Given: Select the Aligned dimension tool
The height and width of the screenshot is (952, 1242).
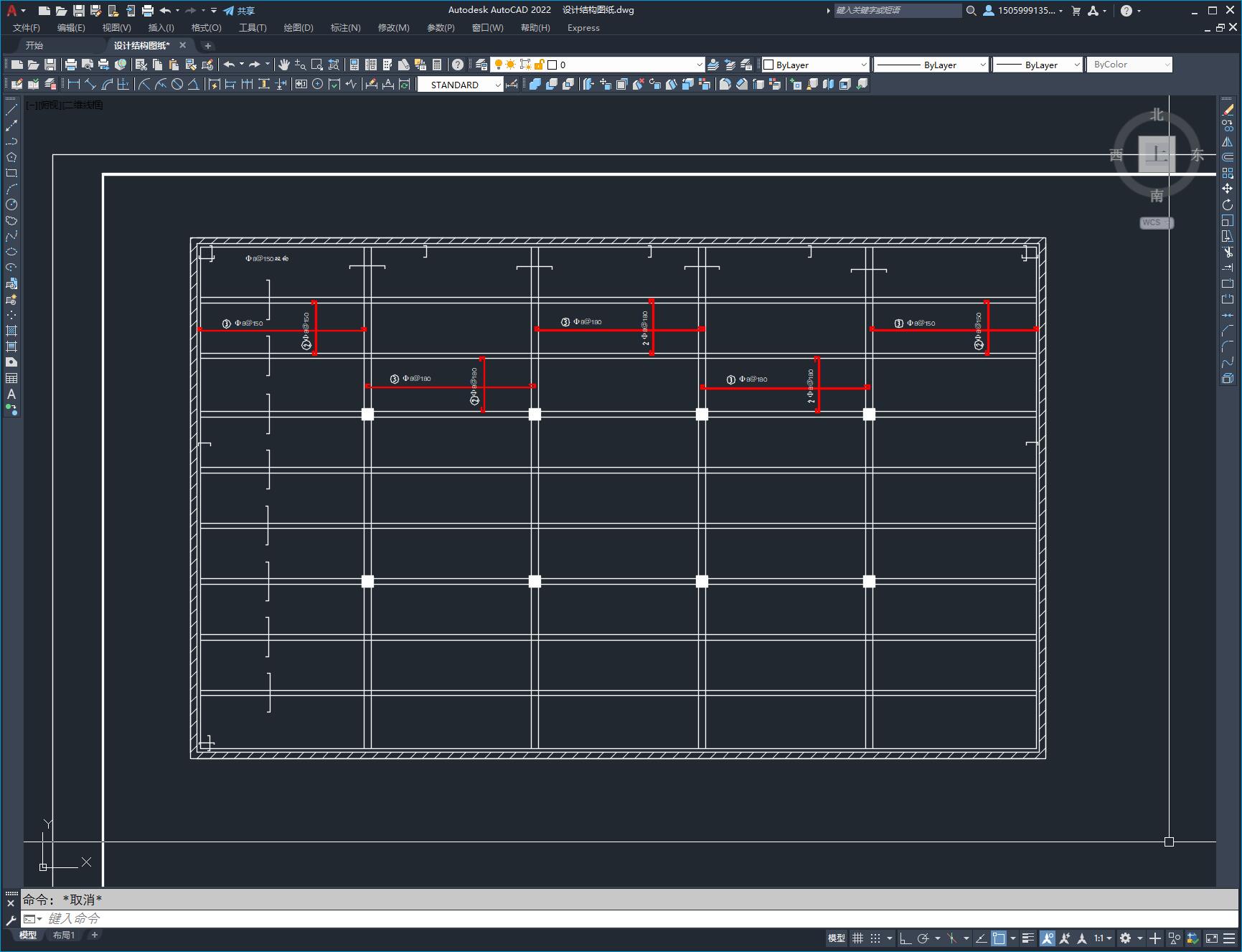Looking at the screenshot, I should click(90, 85).
